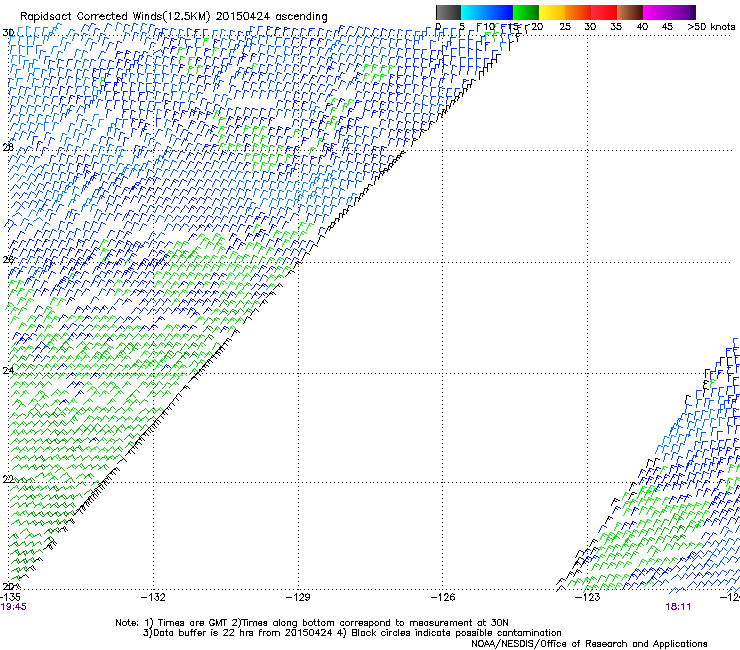Click the NOAA/NESDIS credit text
This screenshot has width=740, height=650.
pyautogui.click(x=589, y=644)
